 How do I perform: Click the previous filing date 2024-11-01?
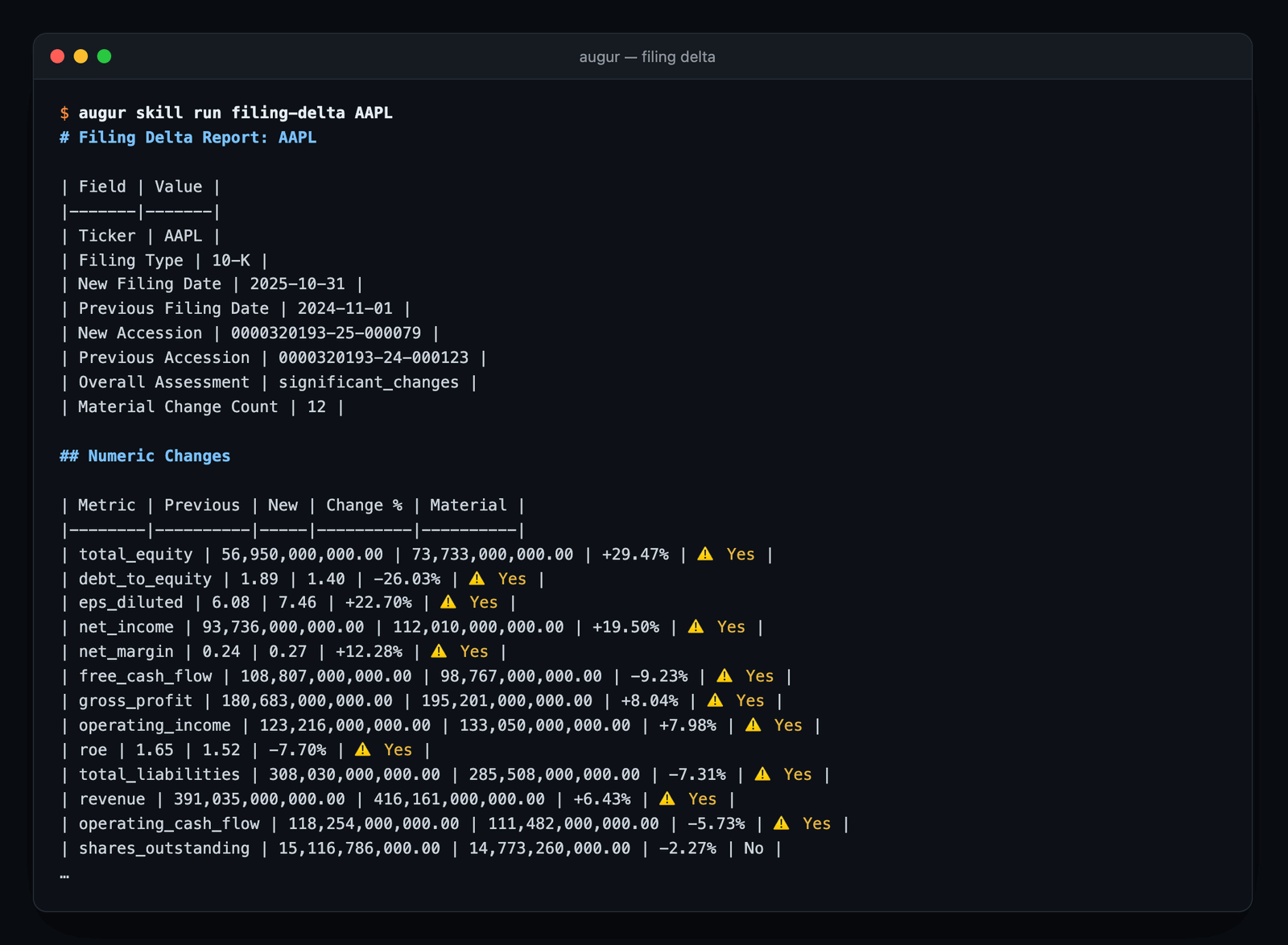tap(345, 308)
